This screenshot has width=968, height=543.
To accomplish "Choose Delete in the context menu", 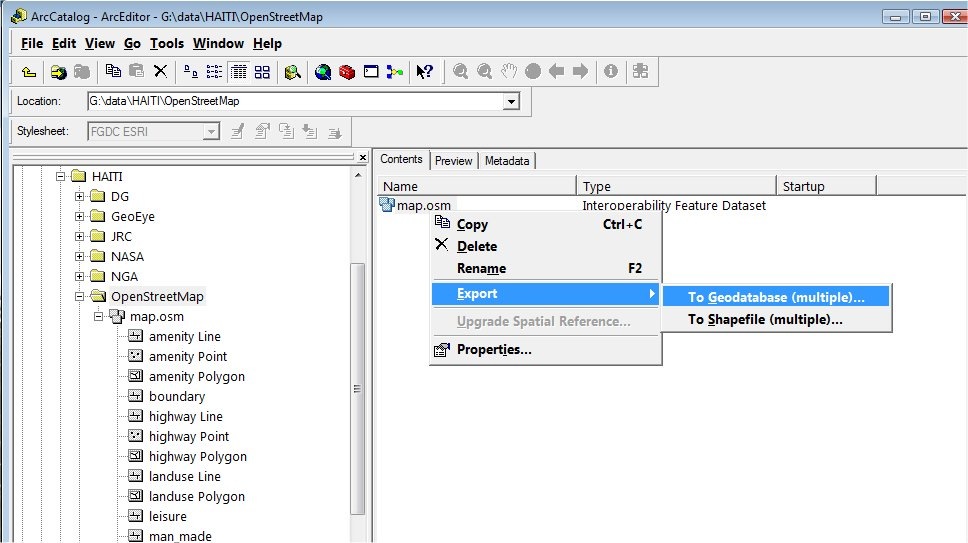I will tap(546, 246).
